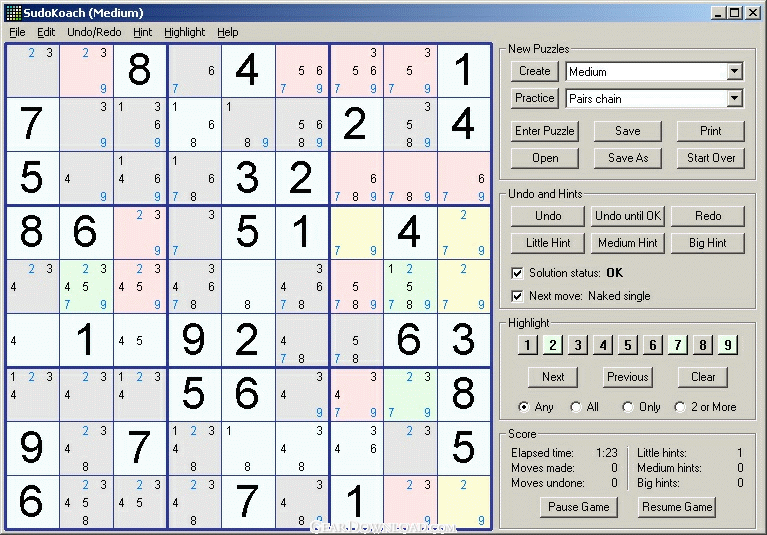Viewport: 767px width, 535px height.
Task: Select the large 8 cell in the top row
Action: point(140,70)
